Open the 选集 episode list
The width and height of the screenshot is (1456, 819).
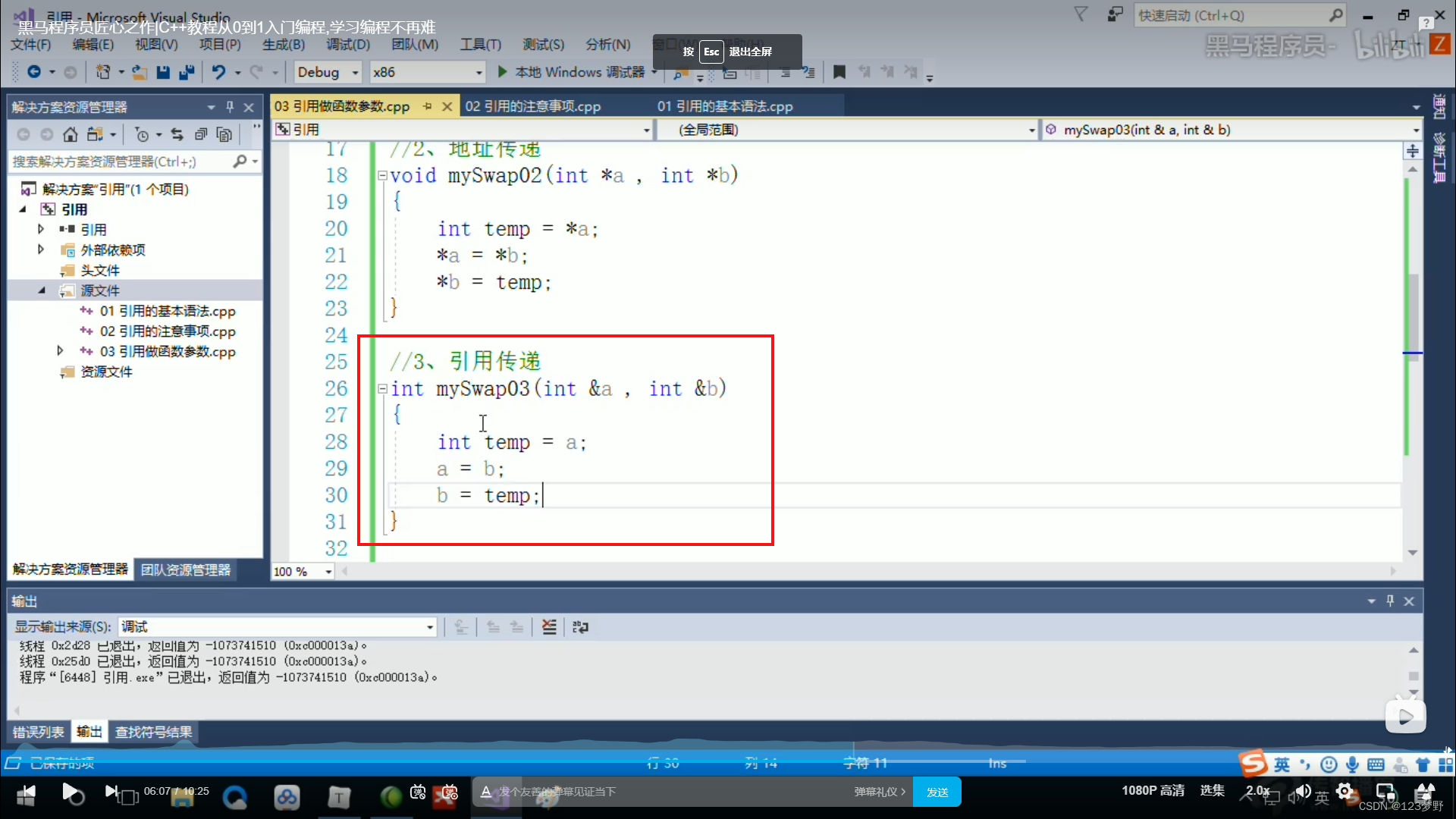(1212, 791)
